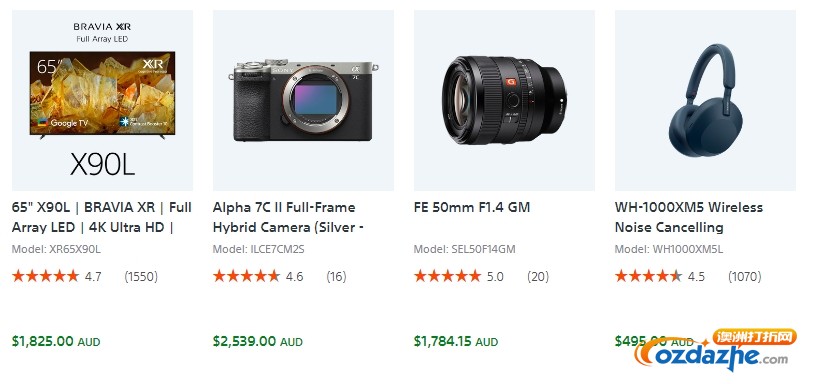Open the 65" X90L BRAVIA XR title link
The image size is (819, 384).
(x=102, y=217)
